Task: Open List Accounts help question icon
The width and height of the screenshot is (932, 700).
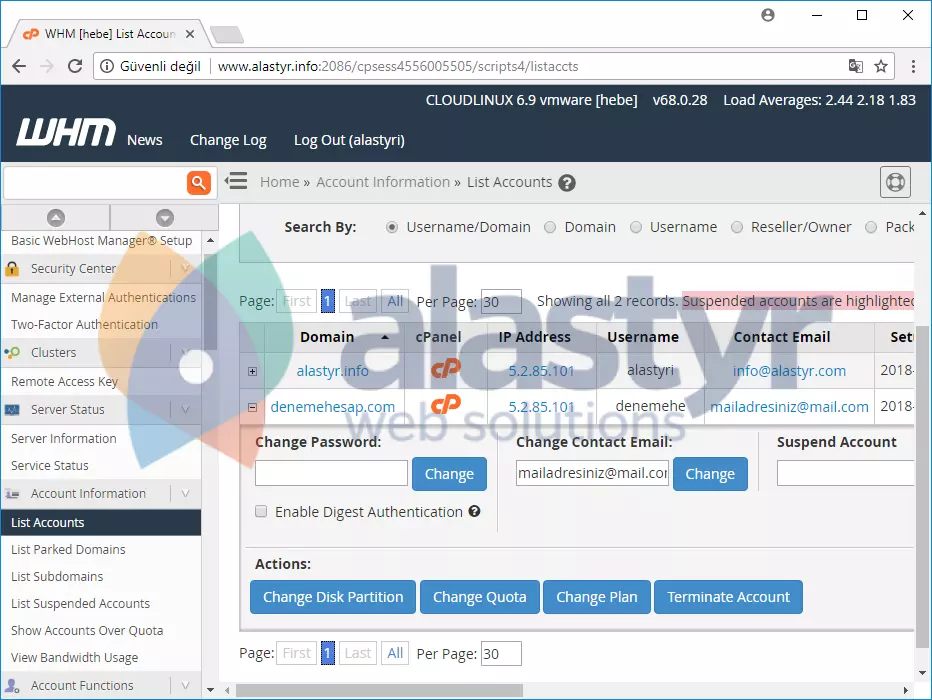Action: pos(567,183)
